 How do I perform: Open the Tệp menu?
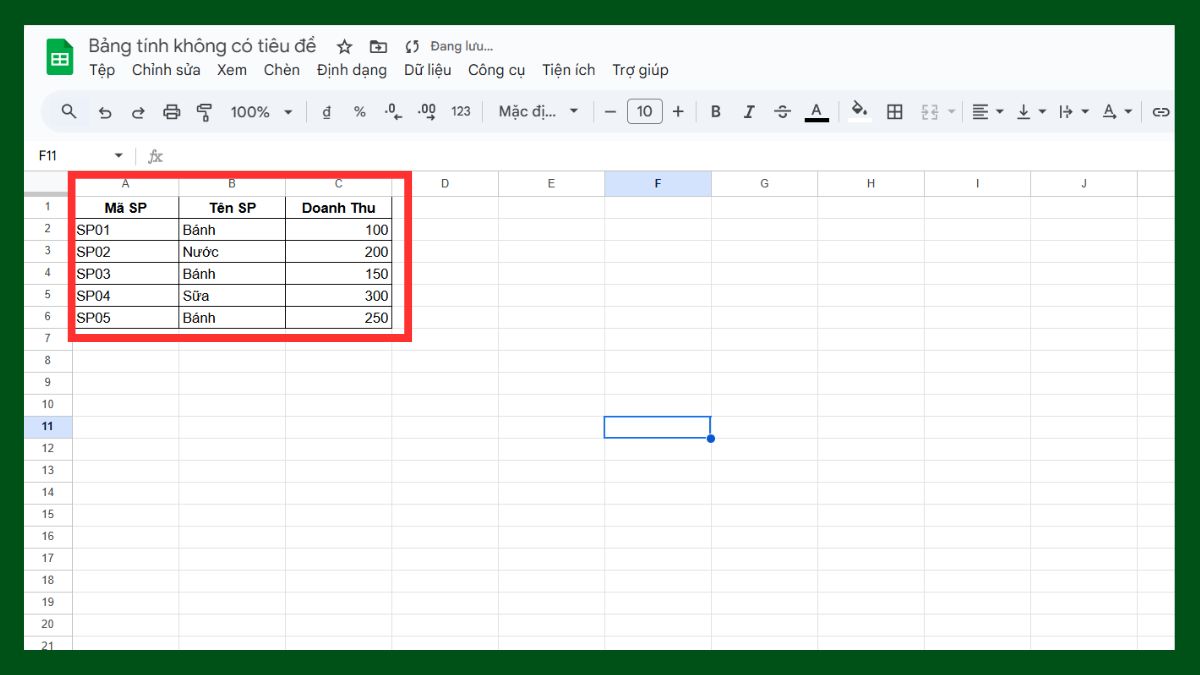[x=102, y=70]
